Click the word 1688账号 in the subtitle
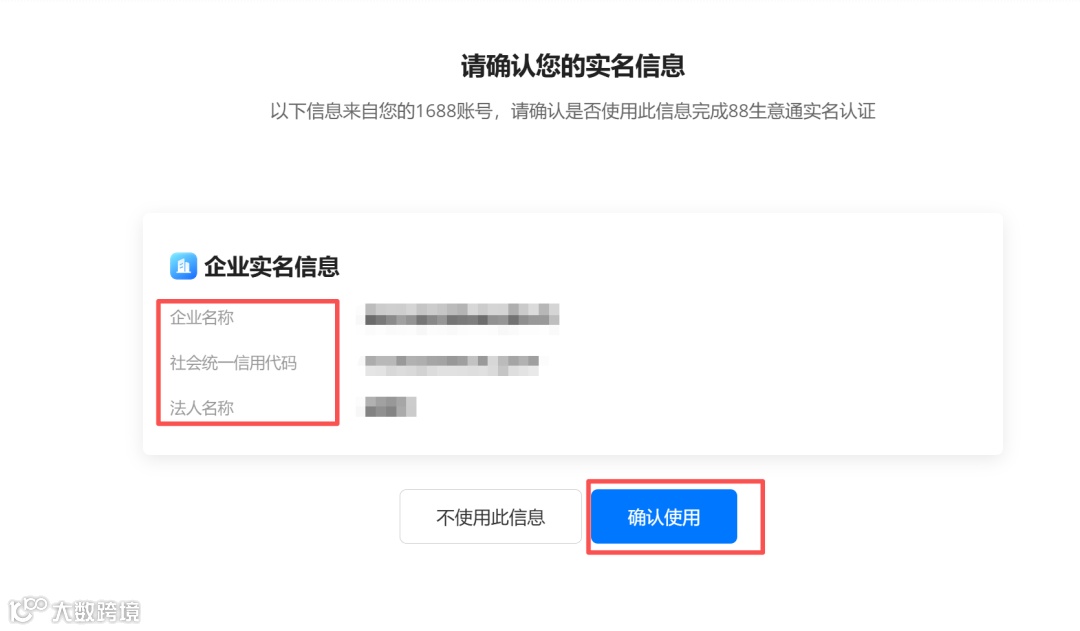 (x=454, y=111)
